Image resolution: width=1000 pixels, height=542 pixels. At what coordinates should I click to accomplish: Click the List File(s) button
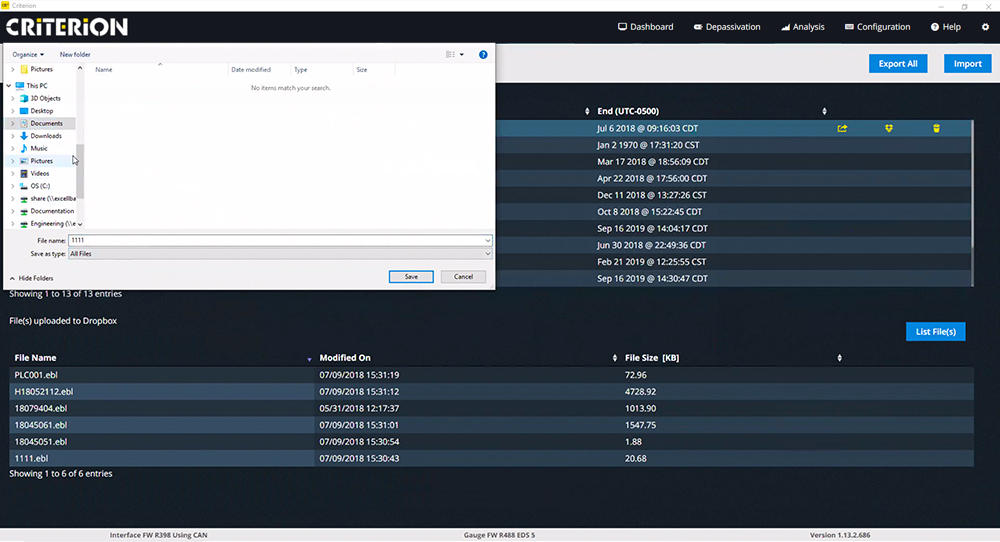pos(935,332)
